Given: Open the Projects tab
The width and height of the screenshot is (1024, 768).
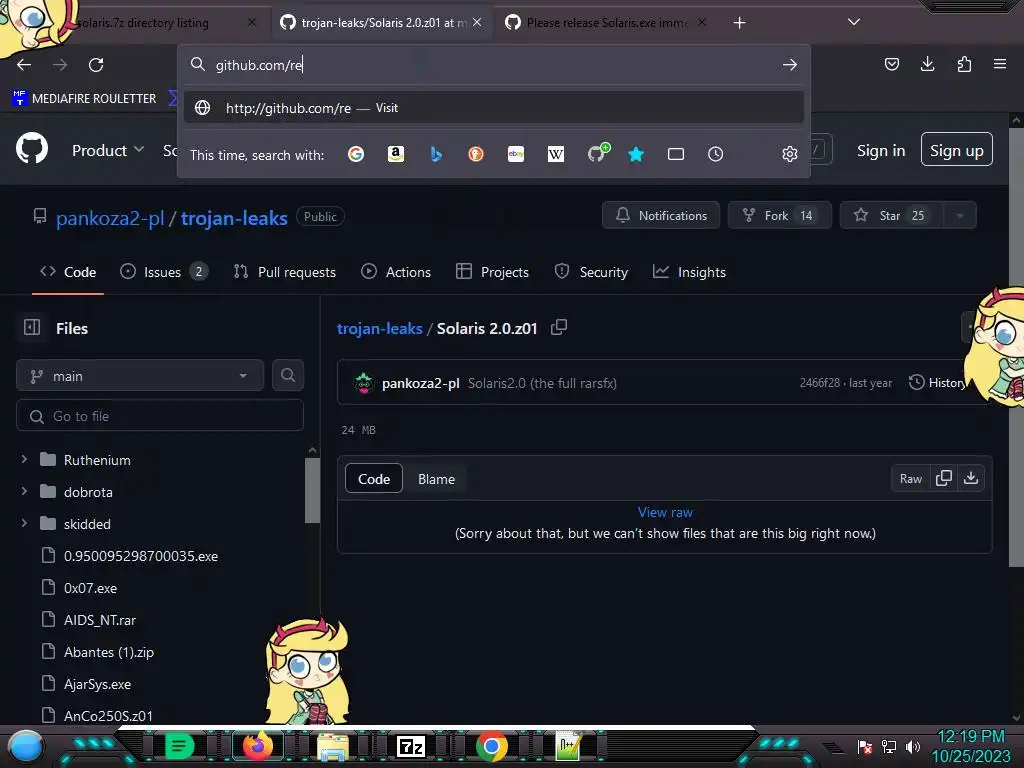Looking at the screenshot, I should tap(492, 272).
